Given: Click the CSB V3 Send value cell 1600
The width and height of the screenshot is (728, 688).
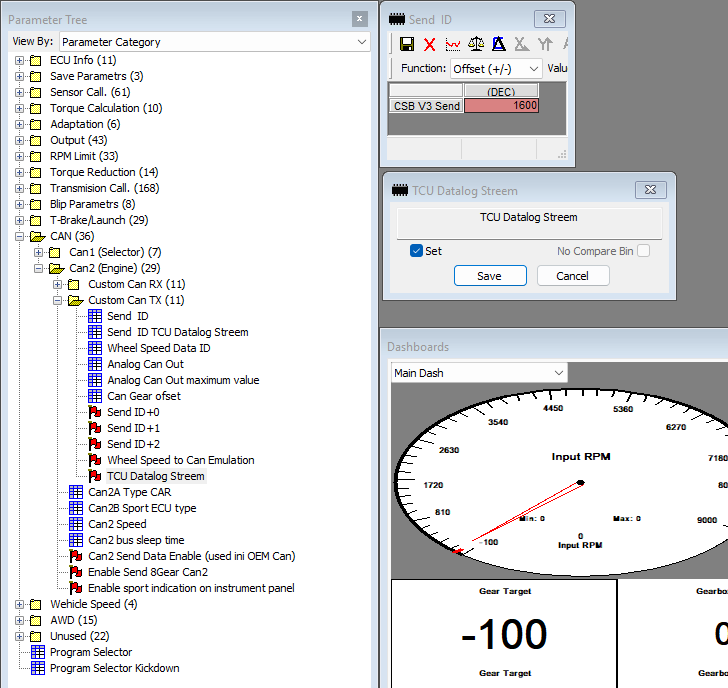Looking at the screenshot, I should (501, 105).
